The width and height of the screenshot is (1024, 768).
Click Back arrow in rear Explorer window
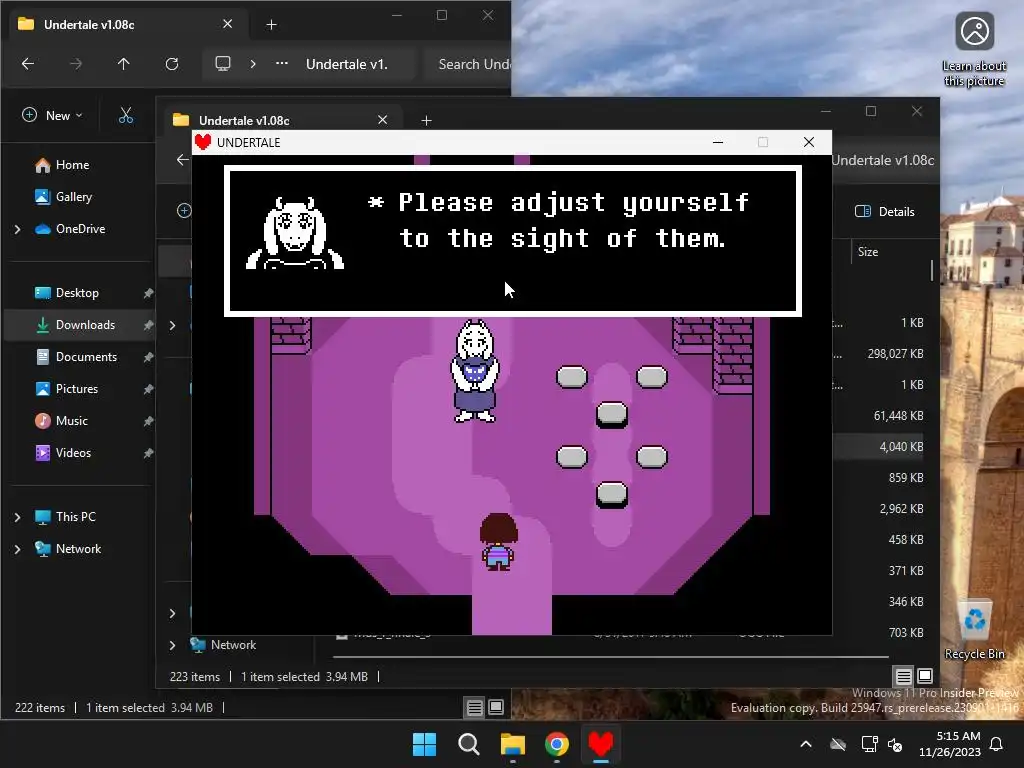(x=27, y=64)
